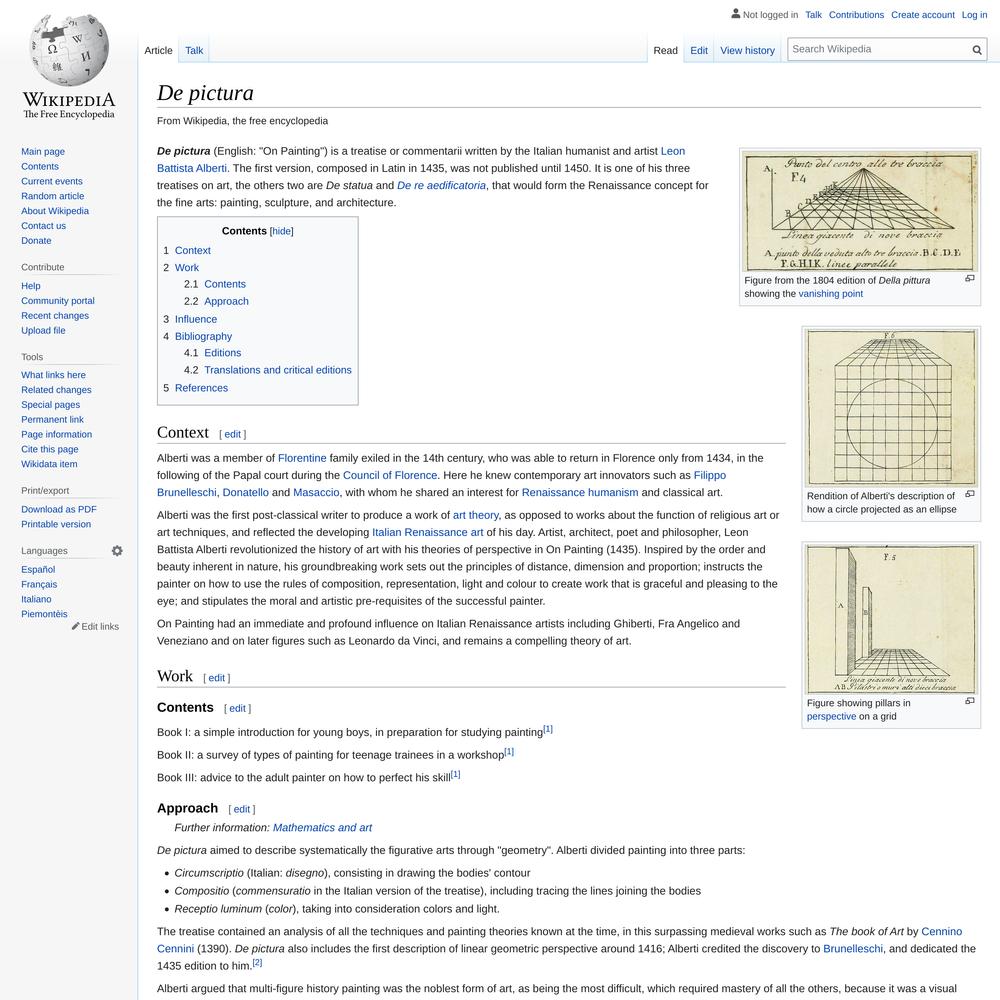Image resolution: width=1000 pixels, height=1000 pixels.
Task: Enlarge the pillars perspective figure icon
Action: coord(969,701)
